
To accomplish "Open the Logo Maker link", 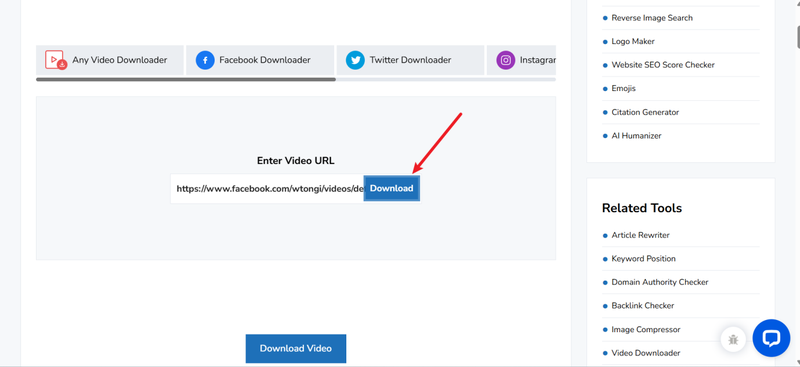I will tap(633, 41).
